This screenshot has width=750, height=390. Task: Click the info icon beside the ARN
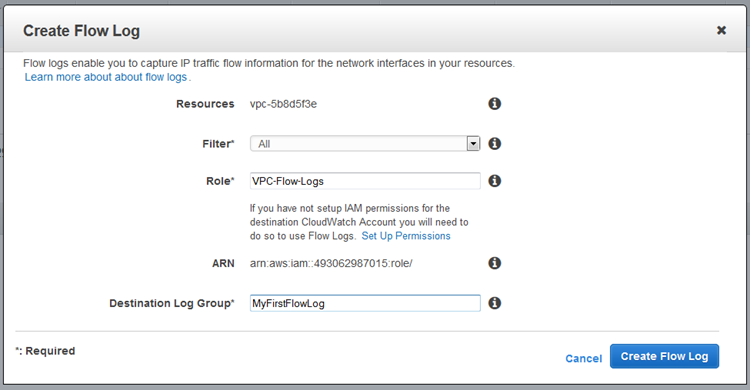point(495,263)
